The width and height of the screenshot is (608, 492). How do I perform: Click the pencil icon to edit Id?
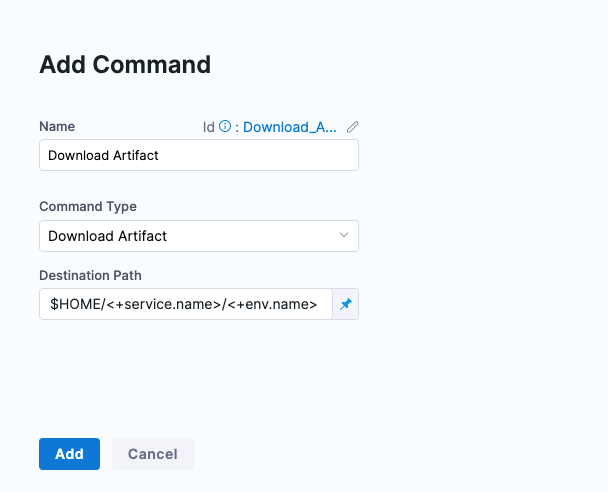[x=352, y=127]
